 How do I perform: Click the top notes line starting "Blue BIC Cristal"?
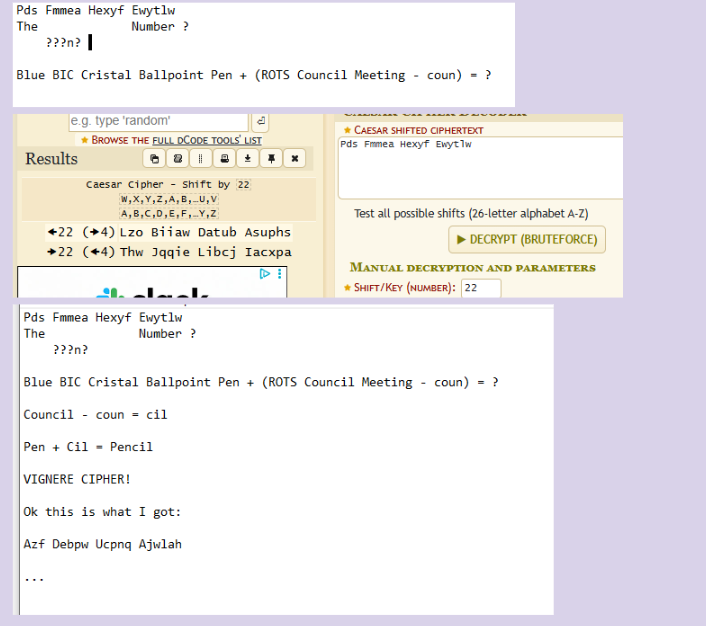253,75
